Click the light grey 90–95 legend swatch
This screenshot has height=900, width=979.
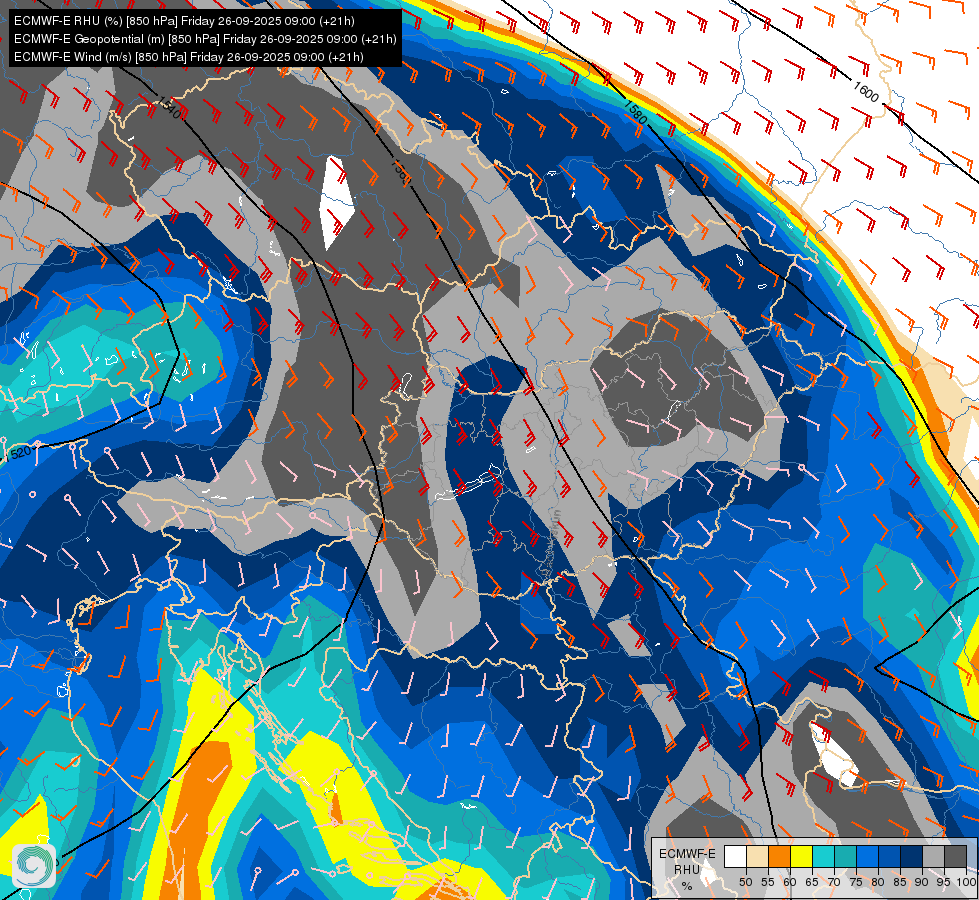click(933, 856)
